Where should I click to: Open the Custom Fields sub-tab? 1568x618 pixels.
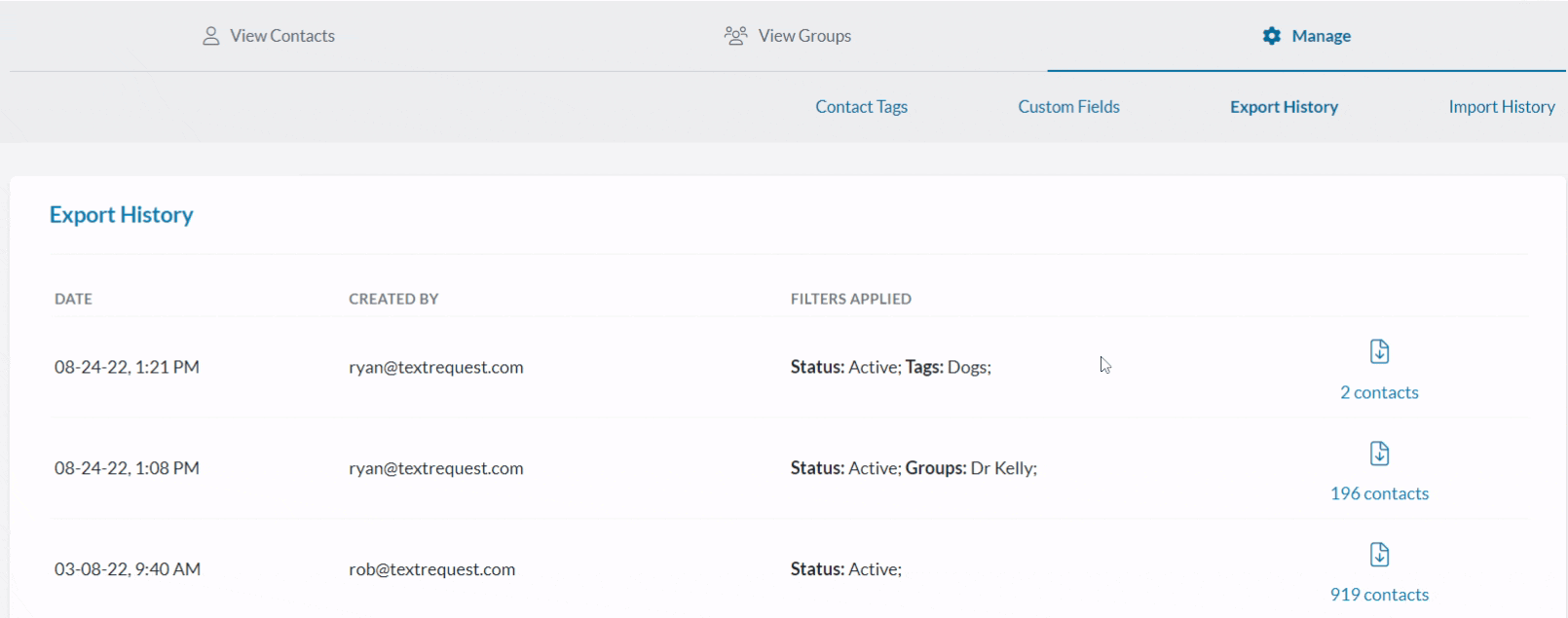pos(1068,107)
